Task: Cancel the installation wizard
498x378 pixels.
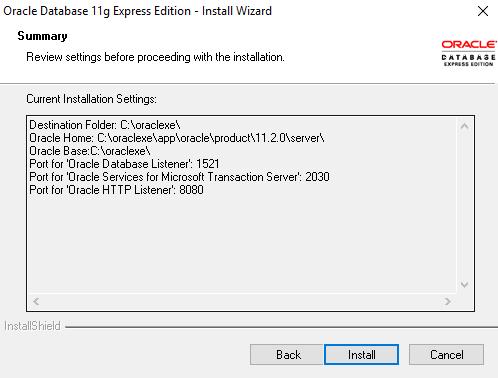Action: 446,354
